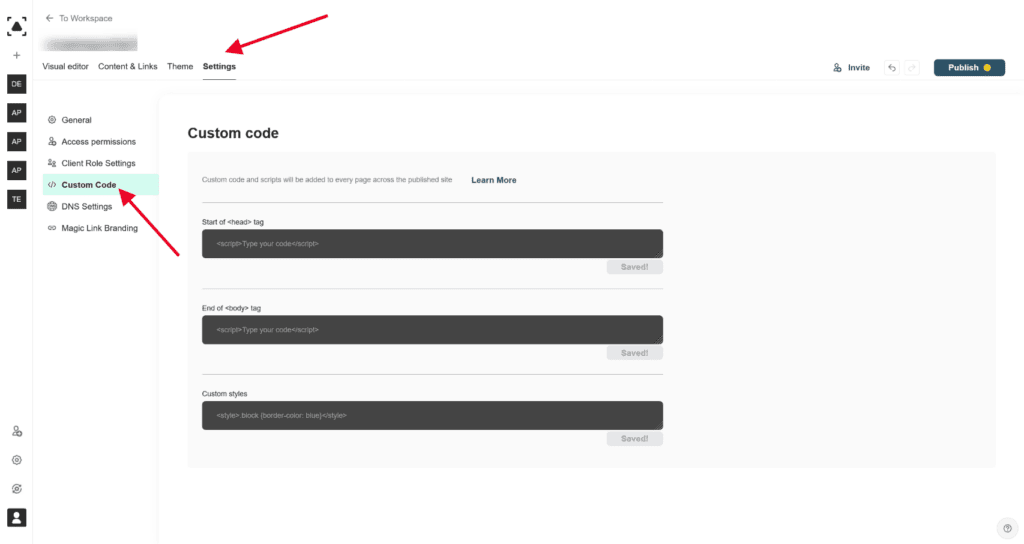Select the Settings tab
The height and width of the screenshot is (544, 1024).
coord(219,67)
